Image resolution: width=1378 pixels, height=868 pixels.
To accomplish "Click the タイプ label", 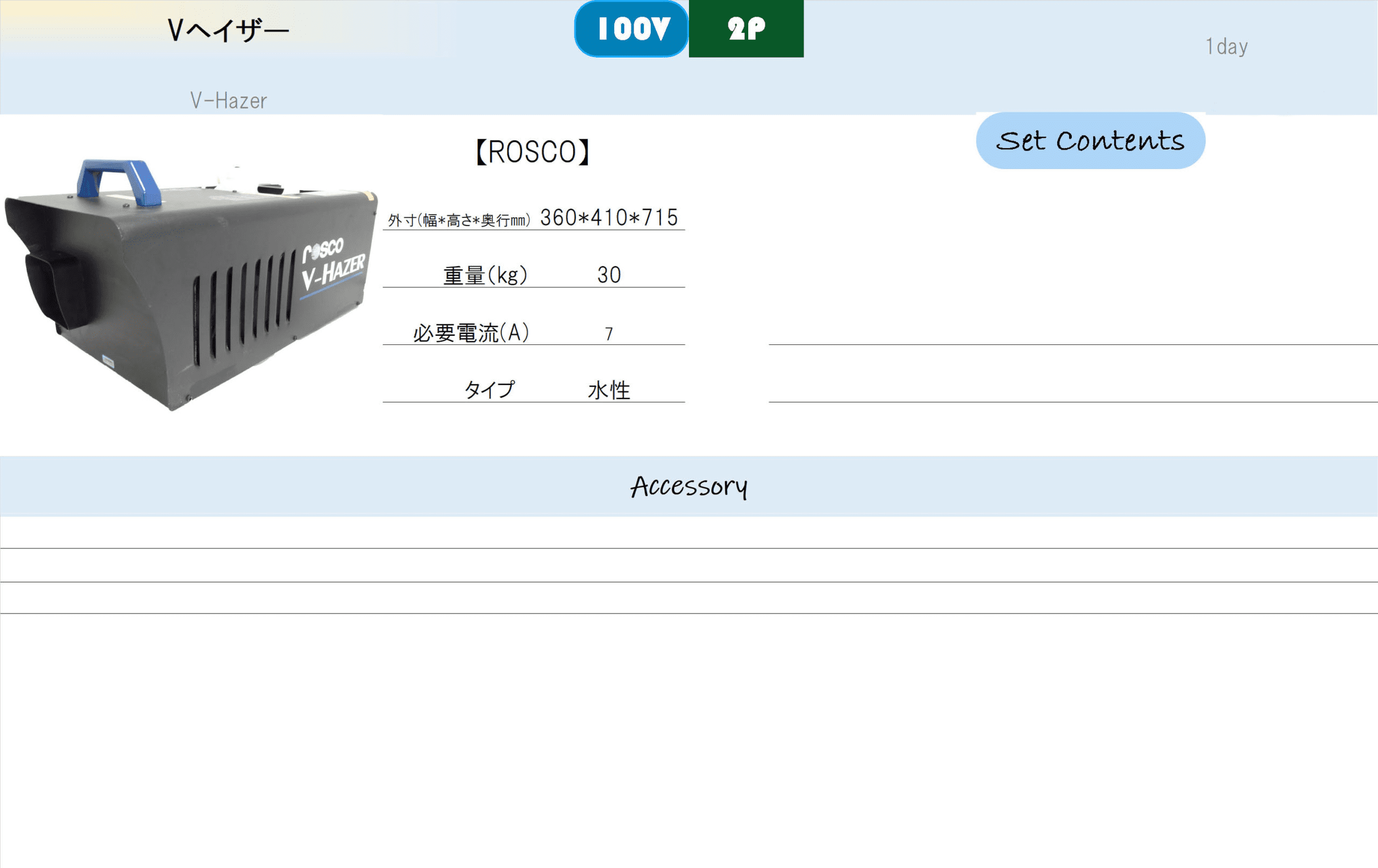I will [x=489, y=390].
